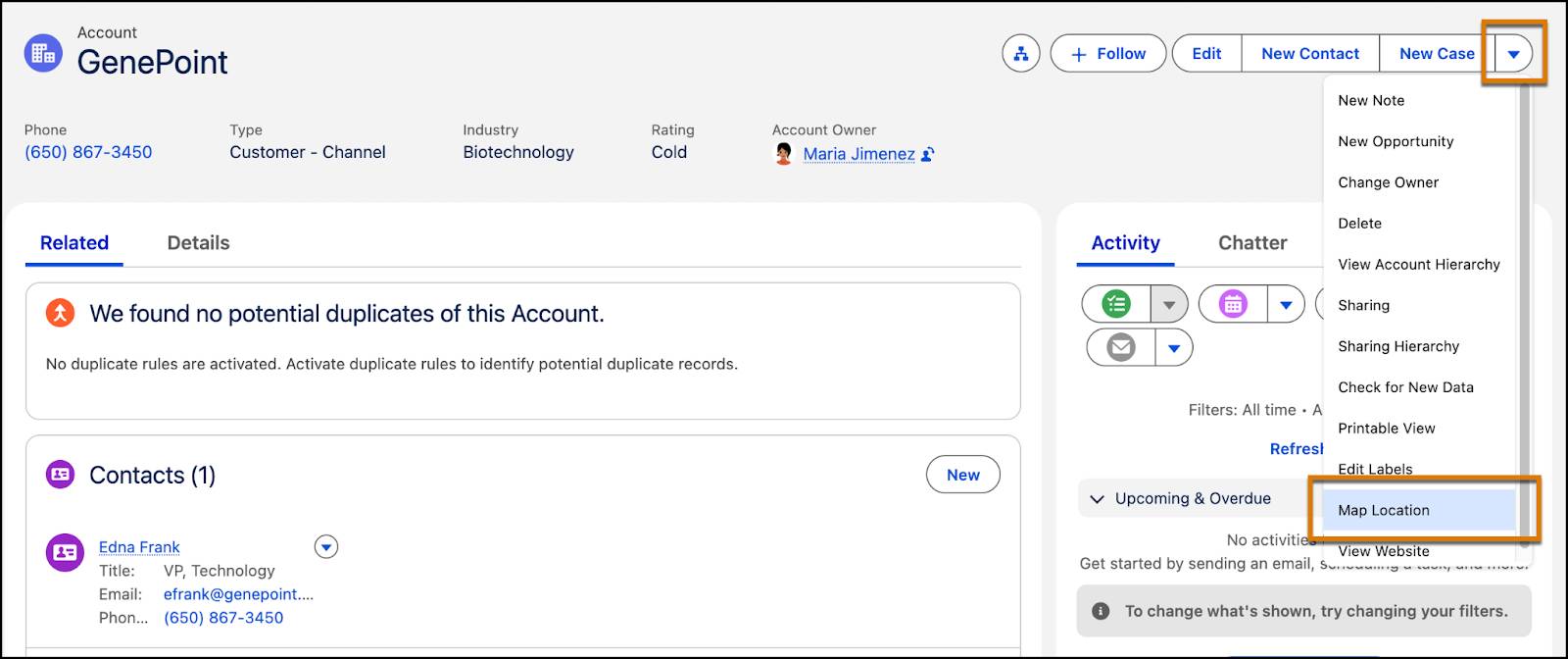This screenshot has width=1568, height=659.
Task: Select New Opportunity from the menu
Action: (x=1419, y=141)
